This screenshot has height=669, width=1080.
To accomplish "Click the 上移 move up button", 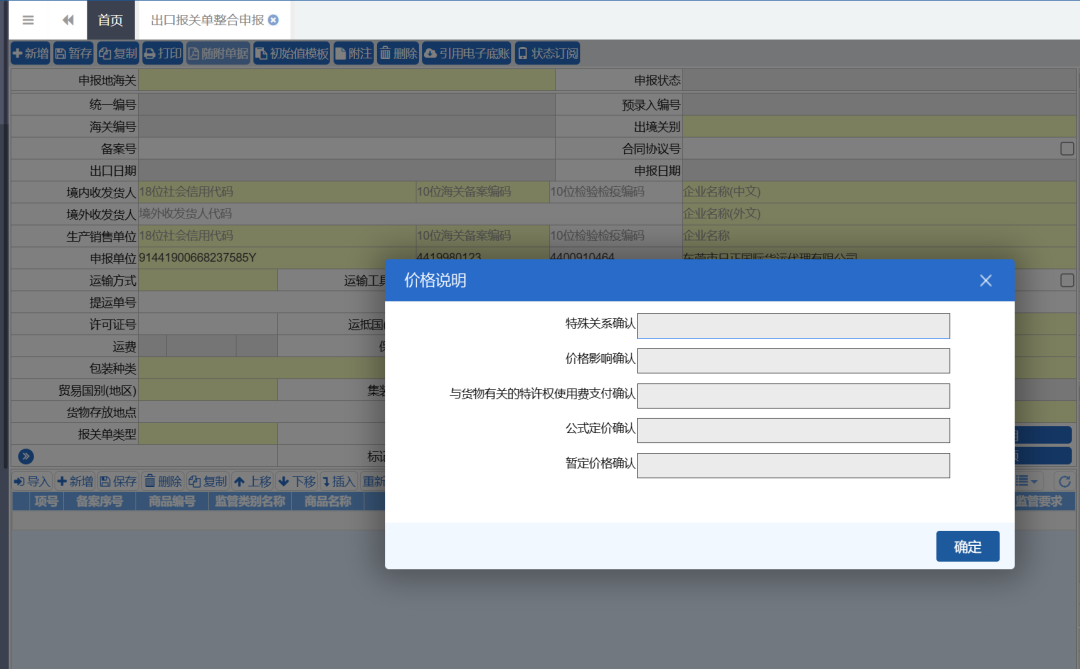I will pyautogui.click(x=252, y=482).
